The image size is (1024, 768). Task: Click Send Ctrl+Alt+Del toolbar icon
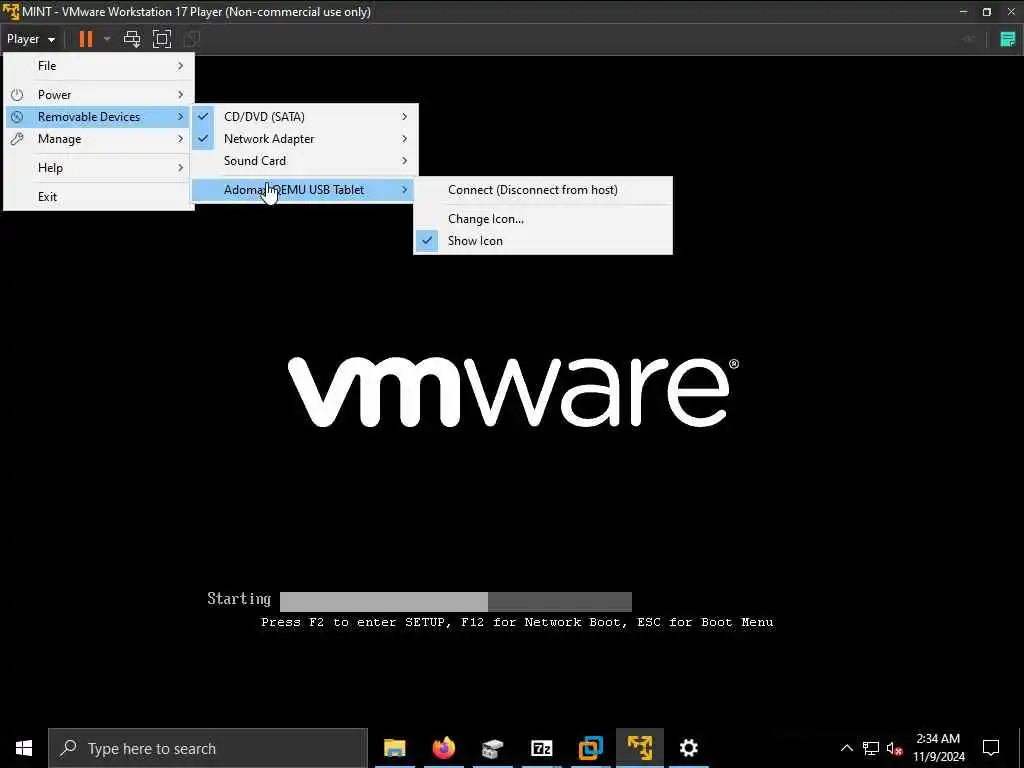click(x=132, y=39)
